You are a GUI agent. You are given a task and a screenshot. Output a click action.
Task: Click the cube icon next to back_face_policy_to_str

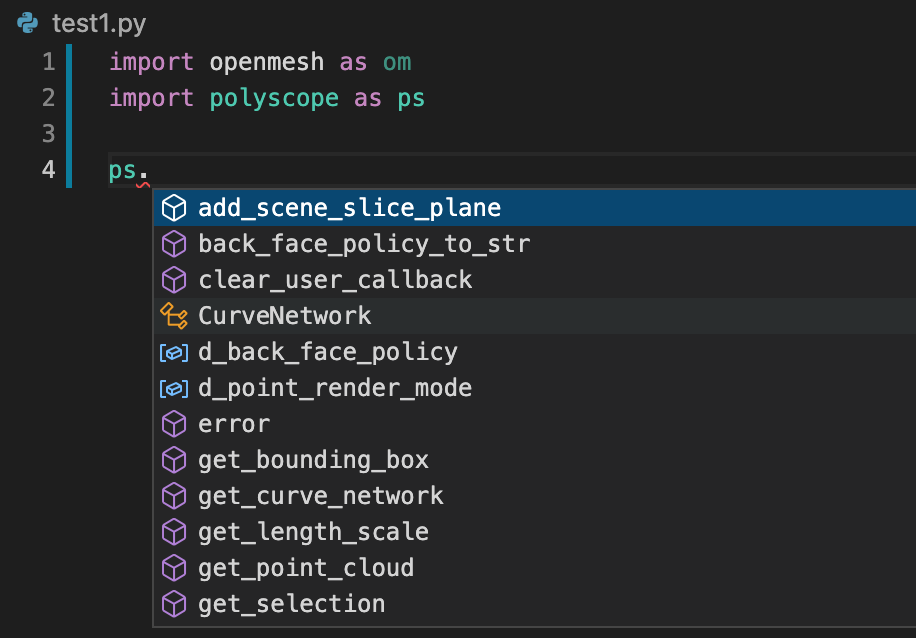174,244
